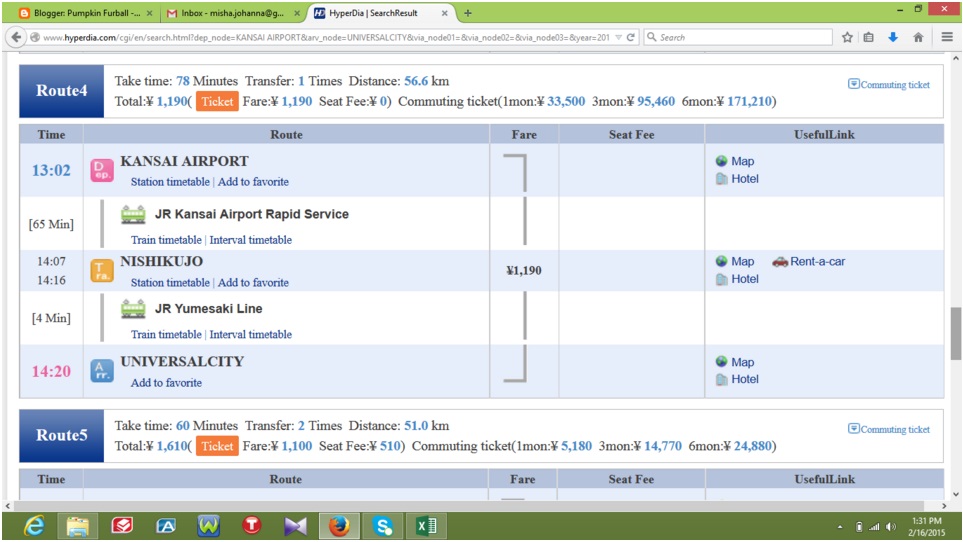Open a new browser tab
The image size is (963, 542).
coord(468,13)
